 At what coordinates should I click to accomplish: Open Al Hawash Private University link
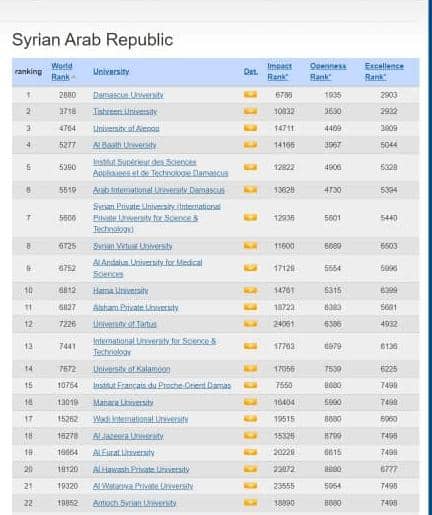click(x=141, y=469)
